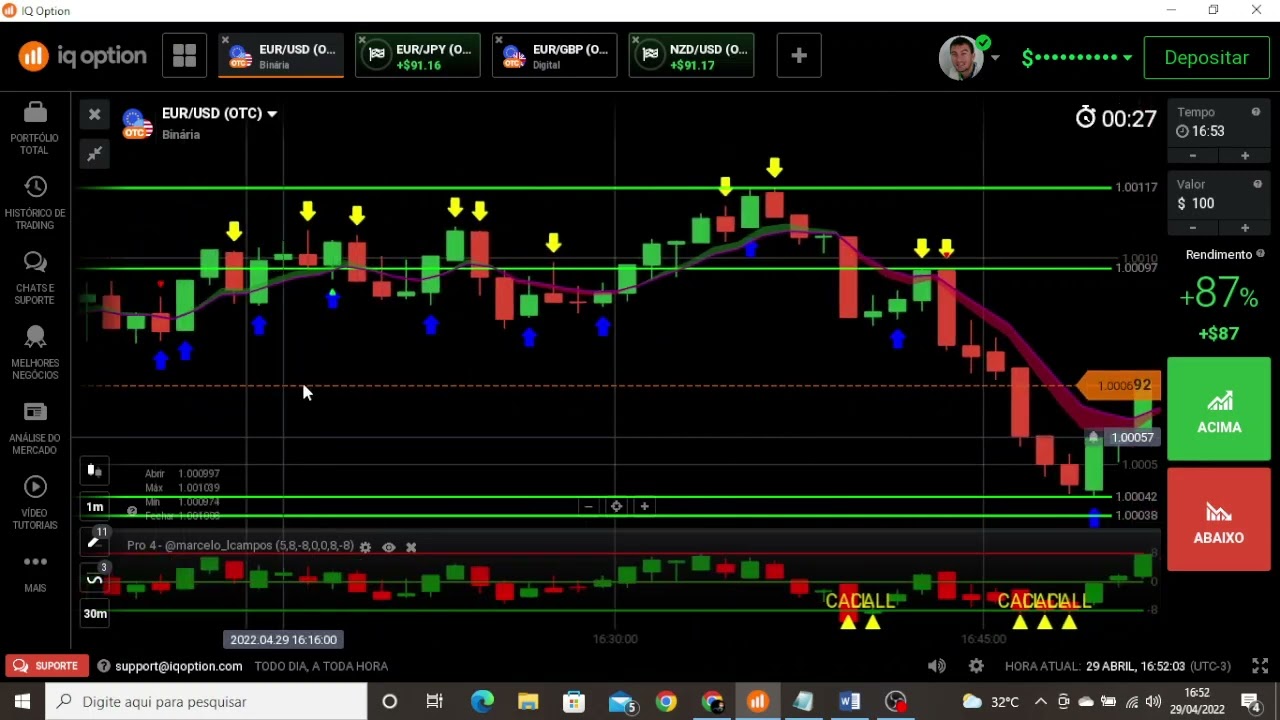Image resolution: width=1280 pixels, height=720 pixels.
Task: Open Melhores Negócios sidebar item
Action: tap(35, 353)
